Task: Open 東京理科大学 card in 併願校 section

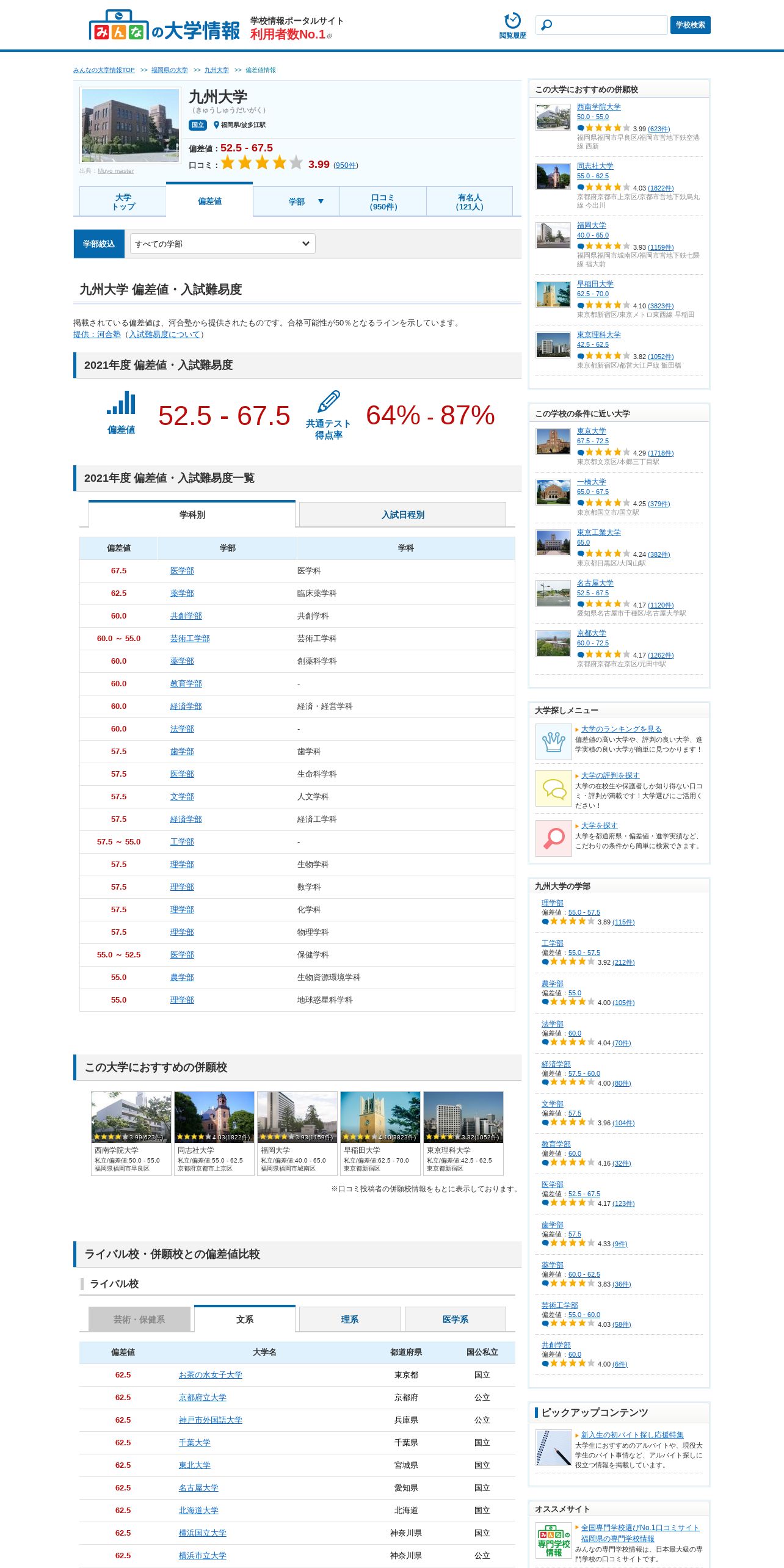Action: pos(463,1133)
